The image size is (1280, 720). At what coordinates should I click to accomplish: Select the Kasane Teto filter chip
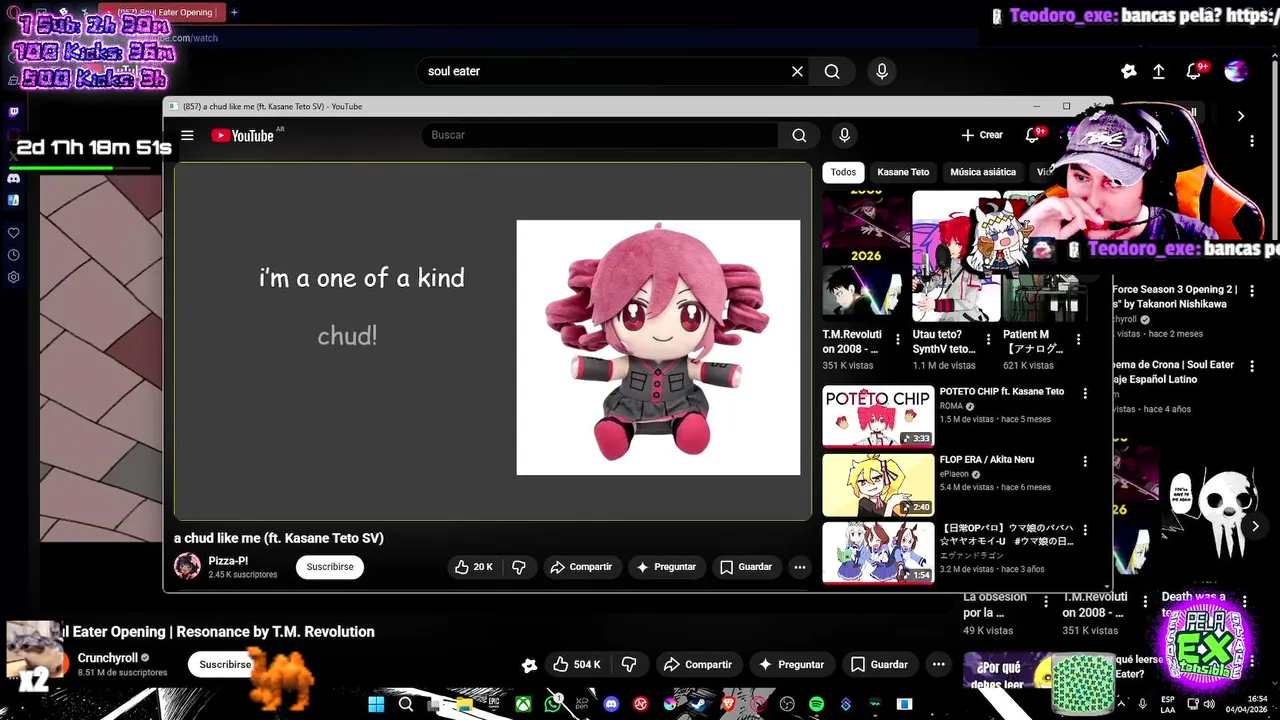[903, 172]
